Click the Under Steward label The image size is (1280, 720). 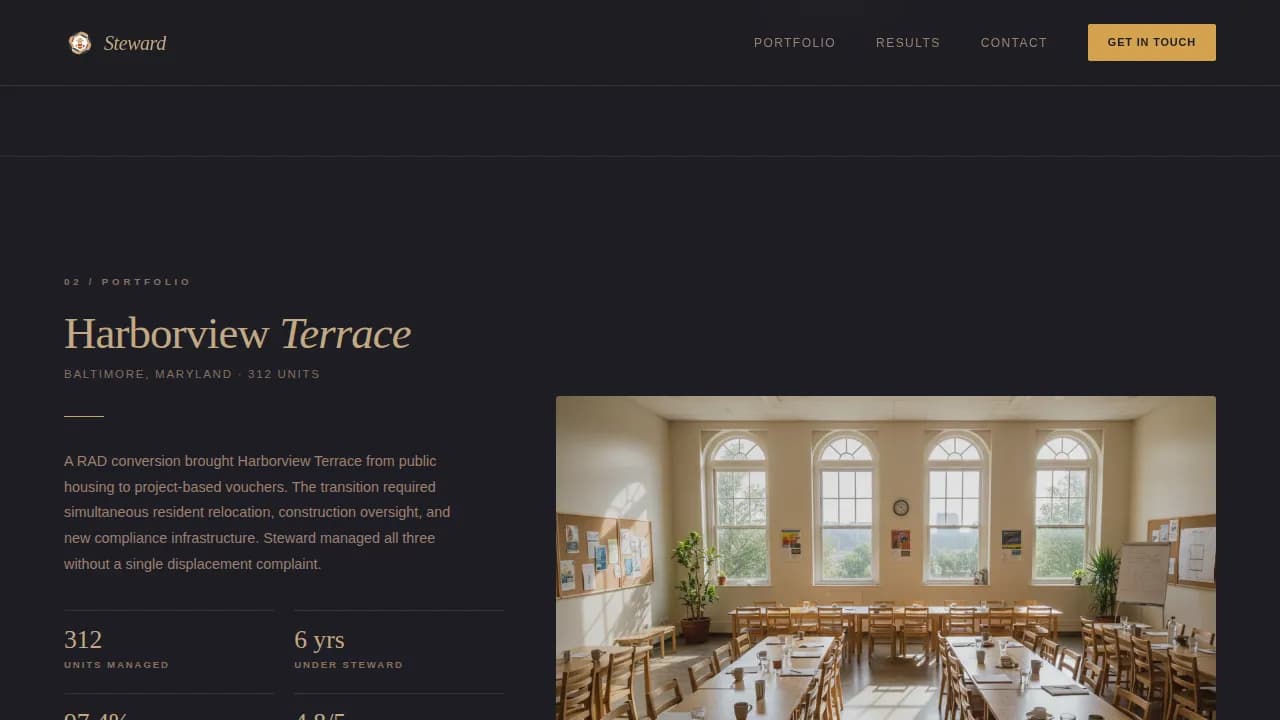(349, 665)
